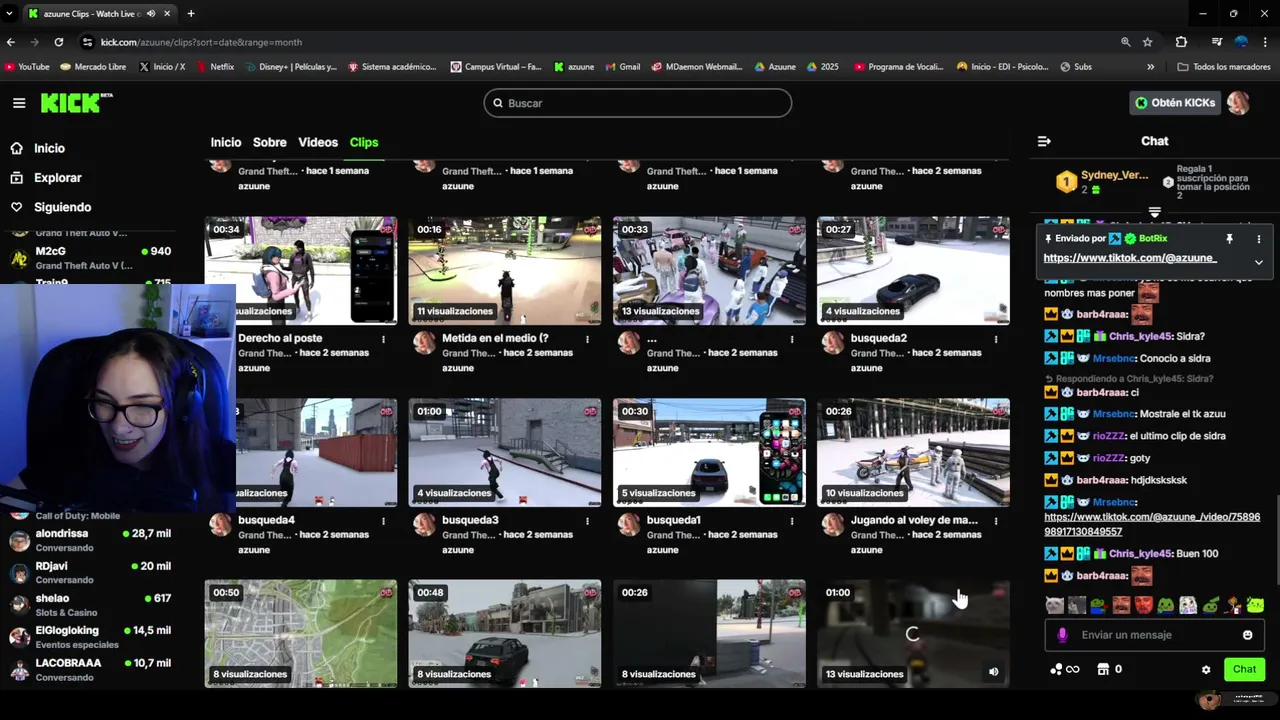The image size is (1280, 720).
Task: Collapse the chat panel with arrow icon
Action: [1044, 141]
